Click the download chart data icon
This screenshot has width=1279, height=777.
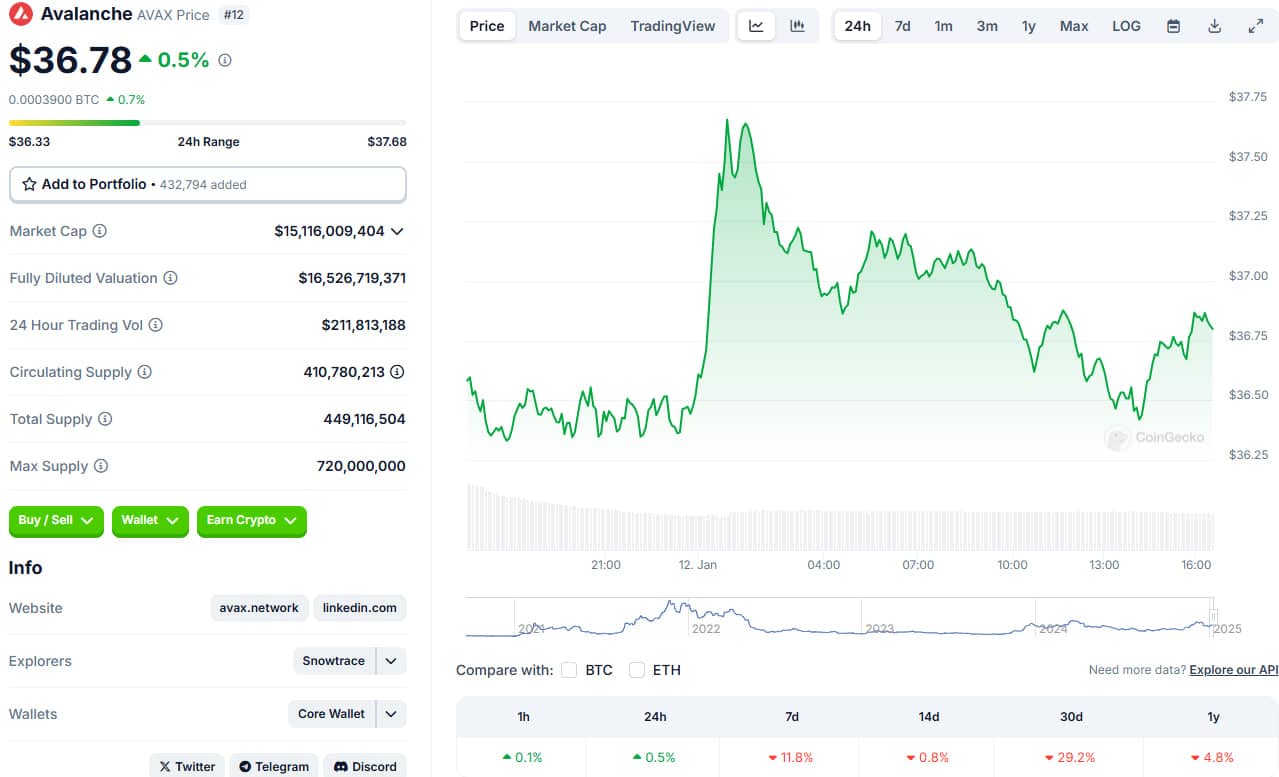1214,26
